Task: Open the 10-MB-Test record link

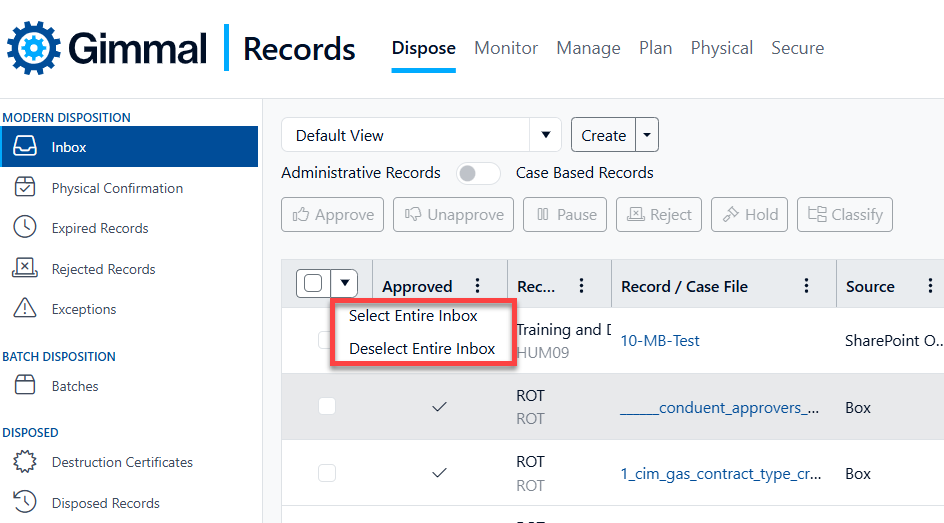Action: click(660, 340)
